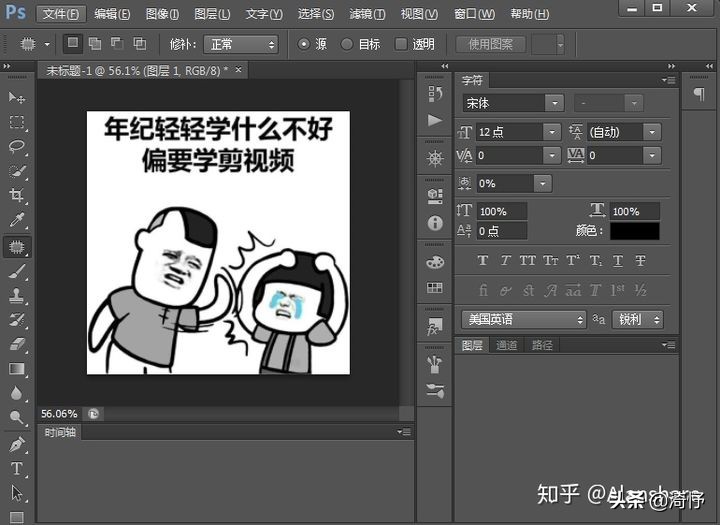The width and height of the screenshot is (720, 525).
Task: Select the Patch tool in toolbox
Action: coord(17,247)
